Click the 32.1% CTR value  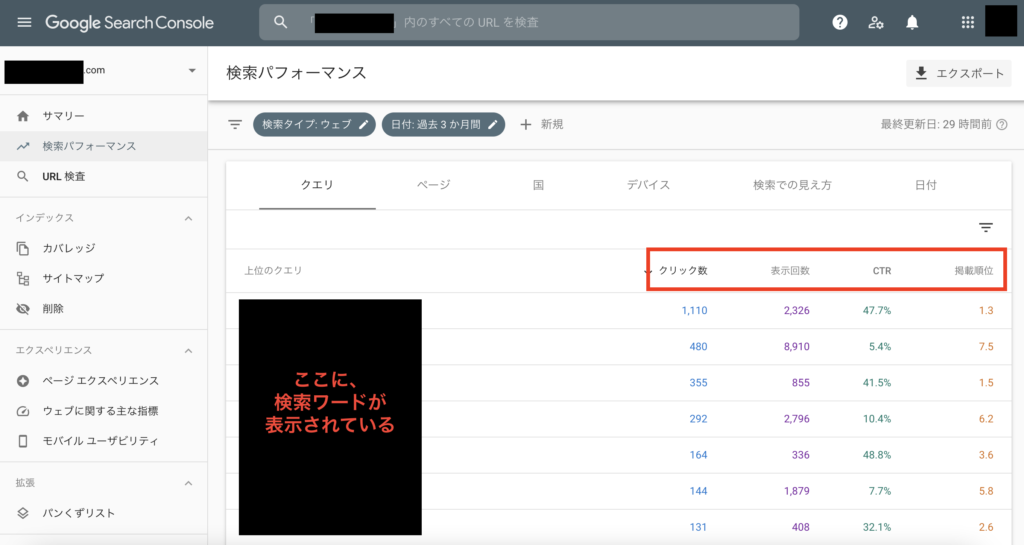(x=876, y=527)
